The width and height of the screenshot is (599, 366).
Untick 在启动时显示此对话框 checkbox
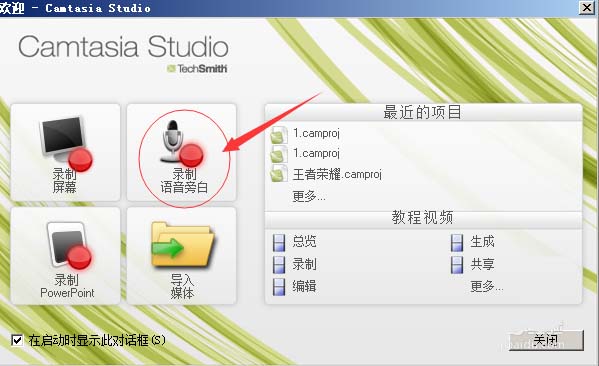pyautogui.click(x=17, y=340)
